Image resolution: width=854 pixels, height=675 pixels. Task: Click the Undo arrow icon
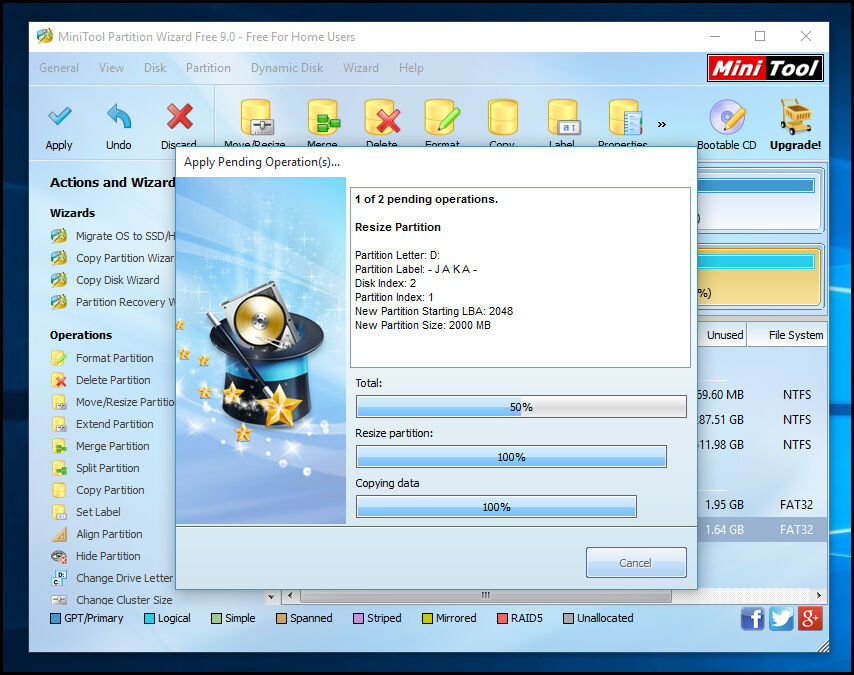click(119, 115)
